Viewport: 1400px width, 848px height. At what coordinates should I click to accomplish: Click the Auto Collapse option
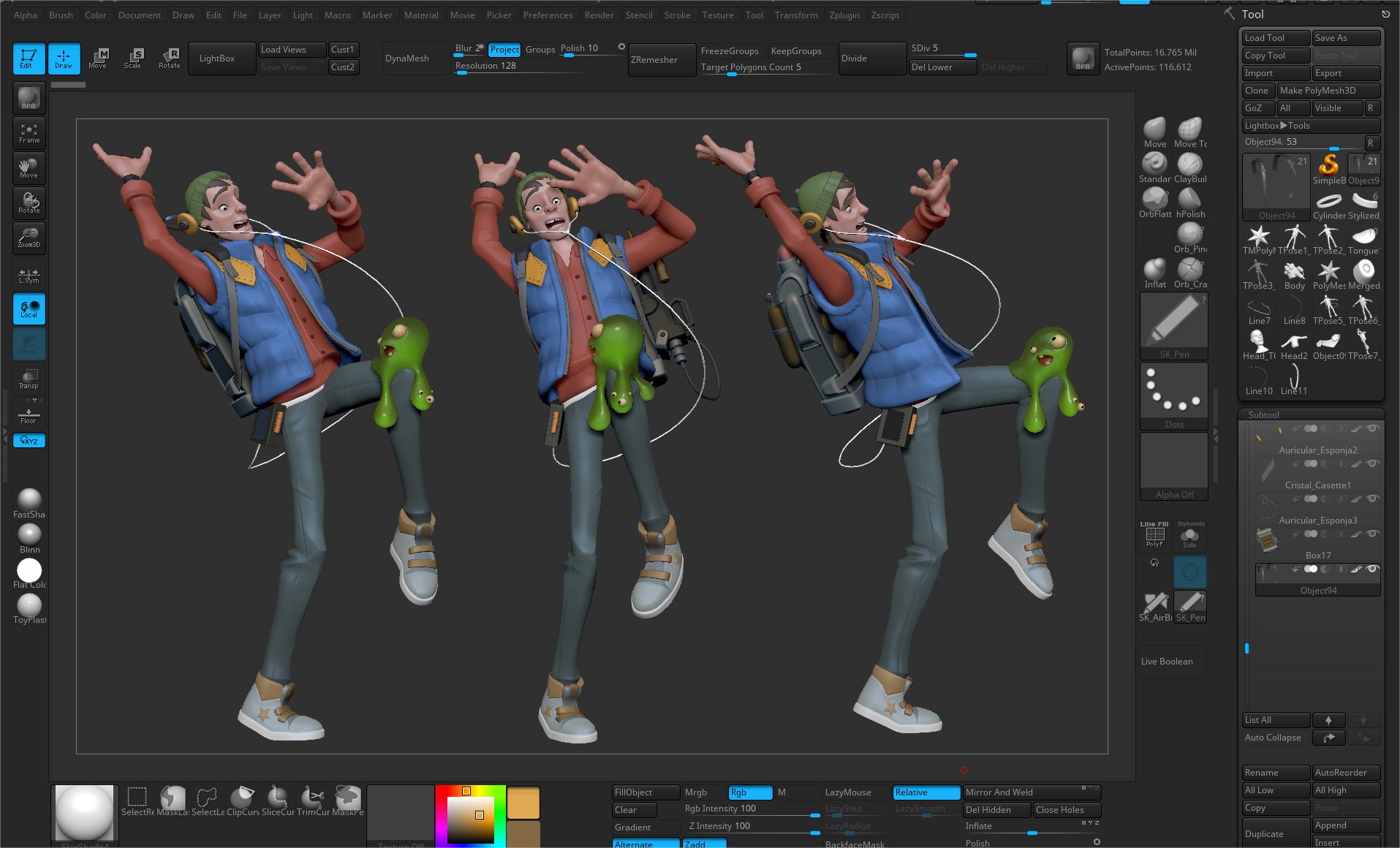(1275, 738)
